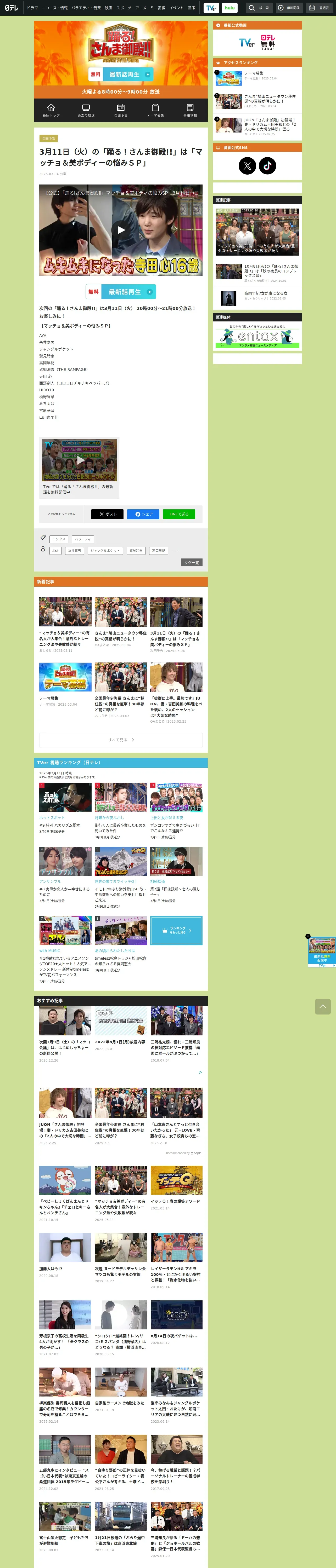Viewport: 336px width, 1568px height.
Task: Play the TVer promo video thumbnail
Action: [x=79, y=460]
